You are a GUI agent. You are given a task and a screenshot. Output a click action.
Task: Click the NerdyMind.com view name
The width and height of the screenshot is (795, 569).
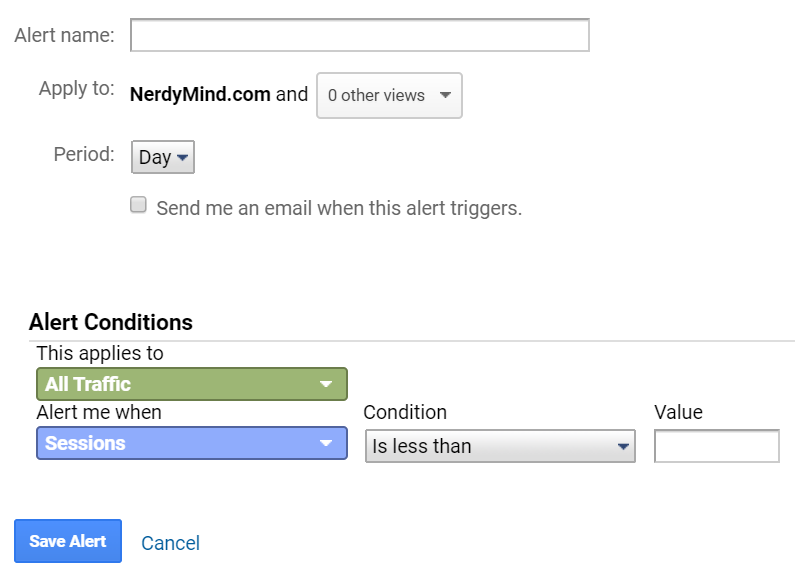(x=200, y=95)
